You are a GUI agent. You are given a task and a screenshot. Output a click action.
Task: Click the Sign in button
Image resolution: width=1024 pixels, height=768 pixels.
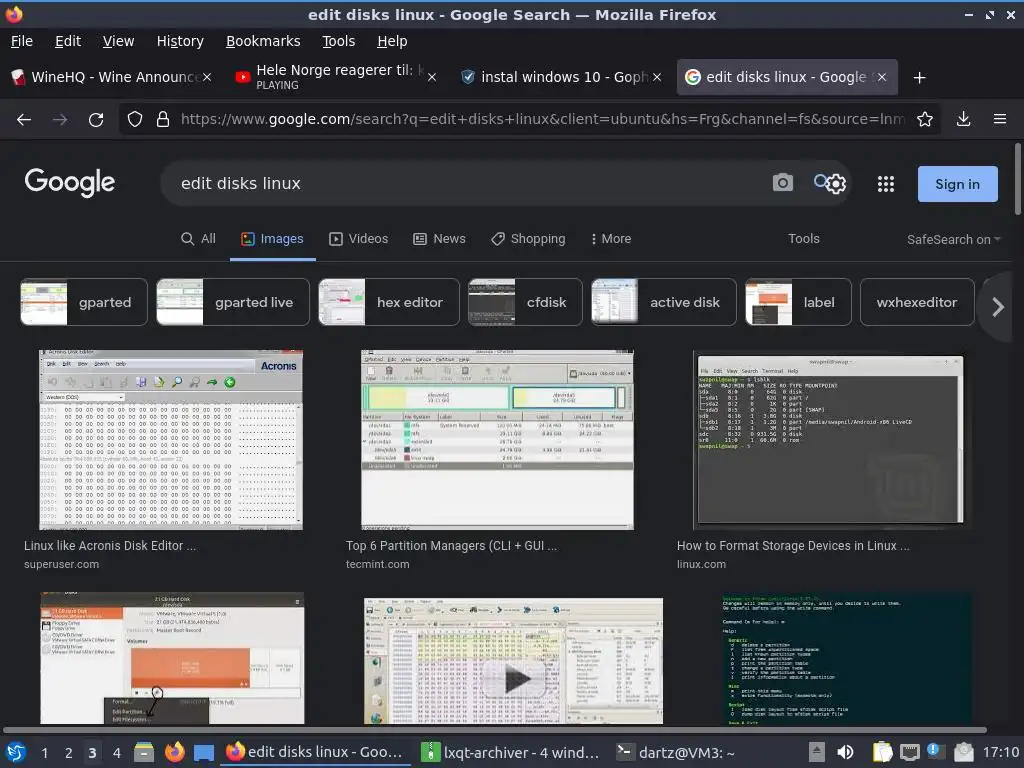[x=957, y=184]
